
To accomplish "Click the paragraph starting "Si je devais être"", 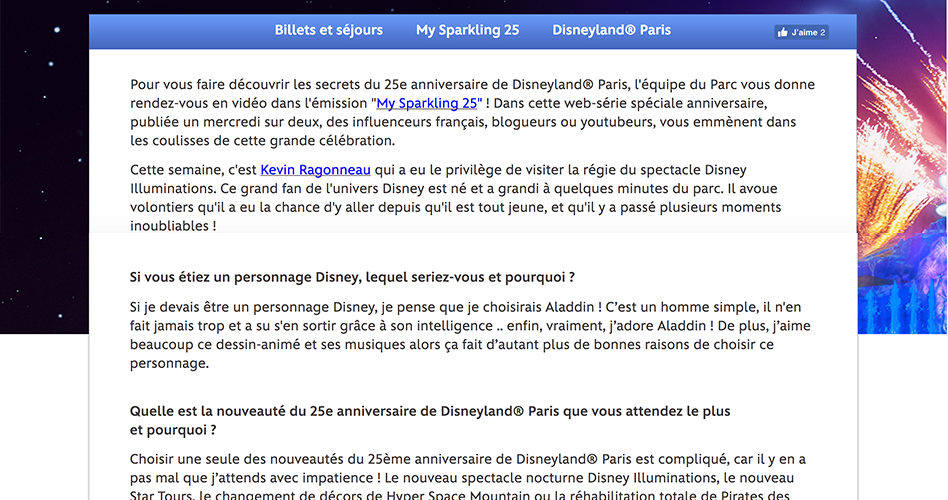I will (x=470, y=335).
